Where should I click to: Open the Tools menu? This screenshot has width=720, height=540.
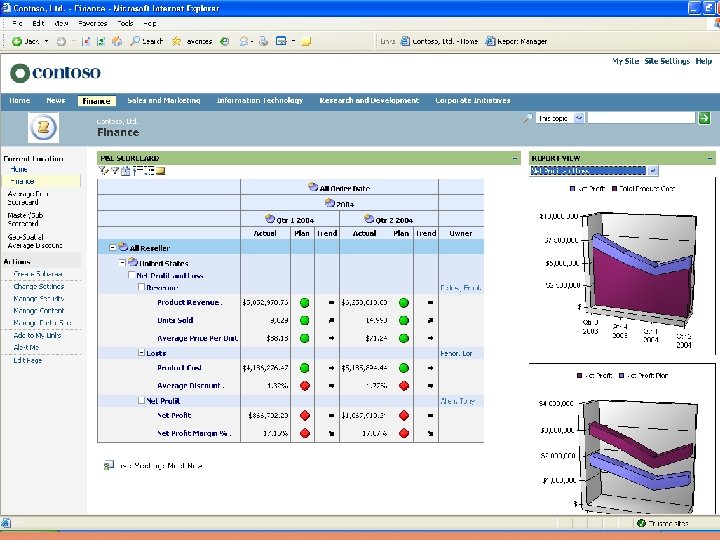[125, 23]
